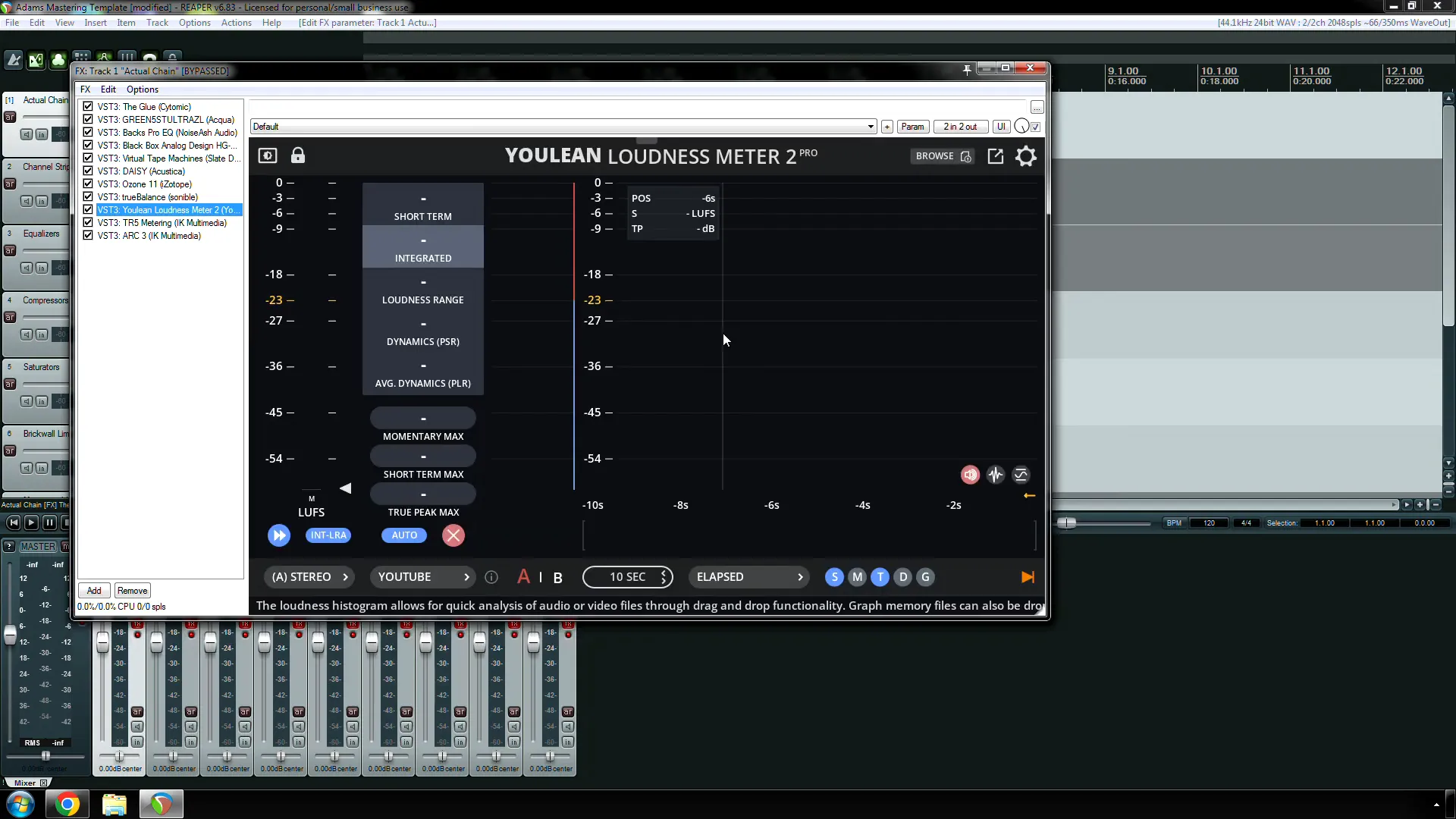Uncheck GREEN5STULTRAZL (Acqua) plugin
Image resolution: width=1456 pixels, height=819 pixels.
[88, 120]
